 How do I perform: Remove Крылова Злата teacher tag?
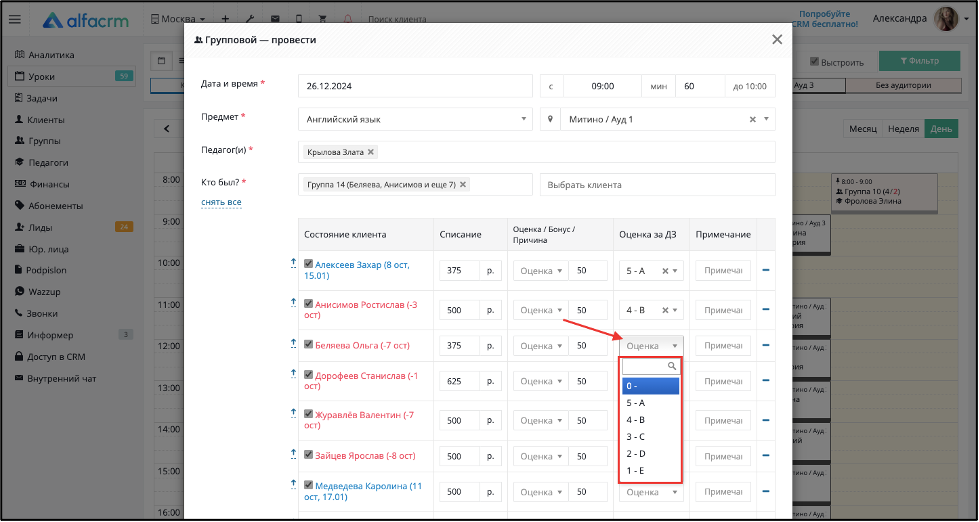(370, 152)
